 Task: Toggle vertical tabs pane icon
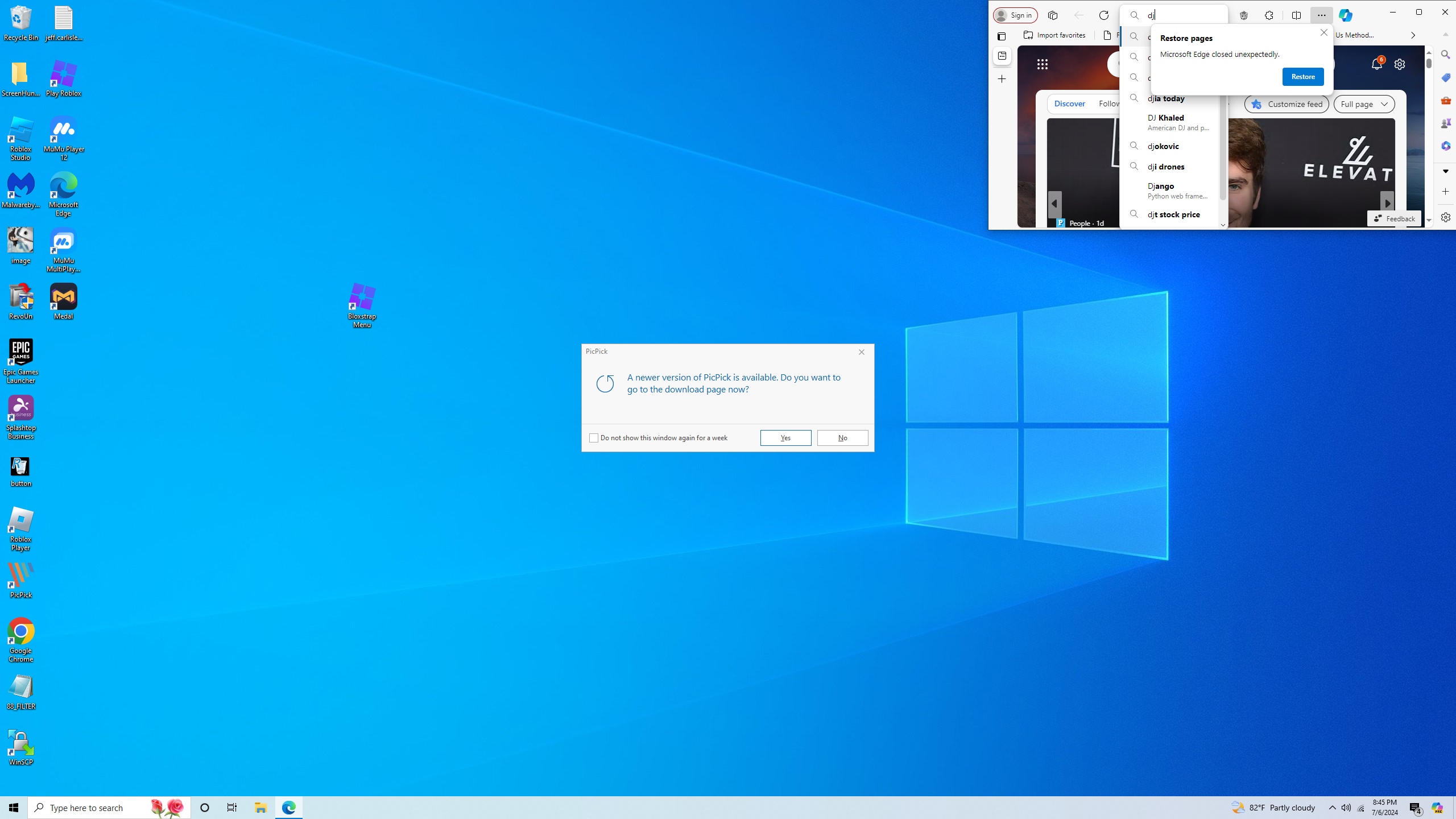1002,36
